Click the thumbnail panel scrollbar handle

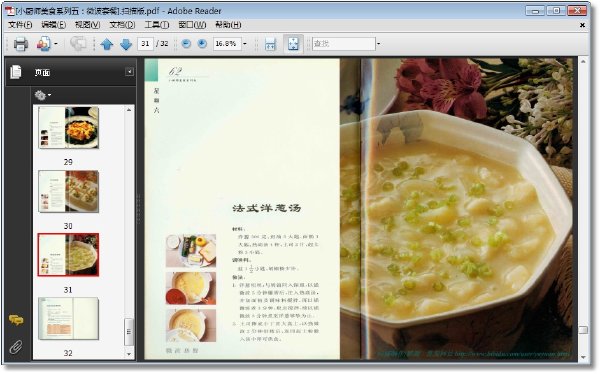coord(129,332)
